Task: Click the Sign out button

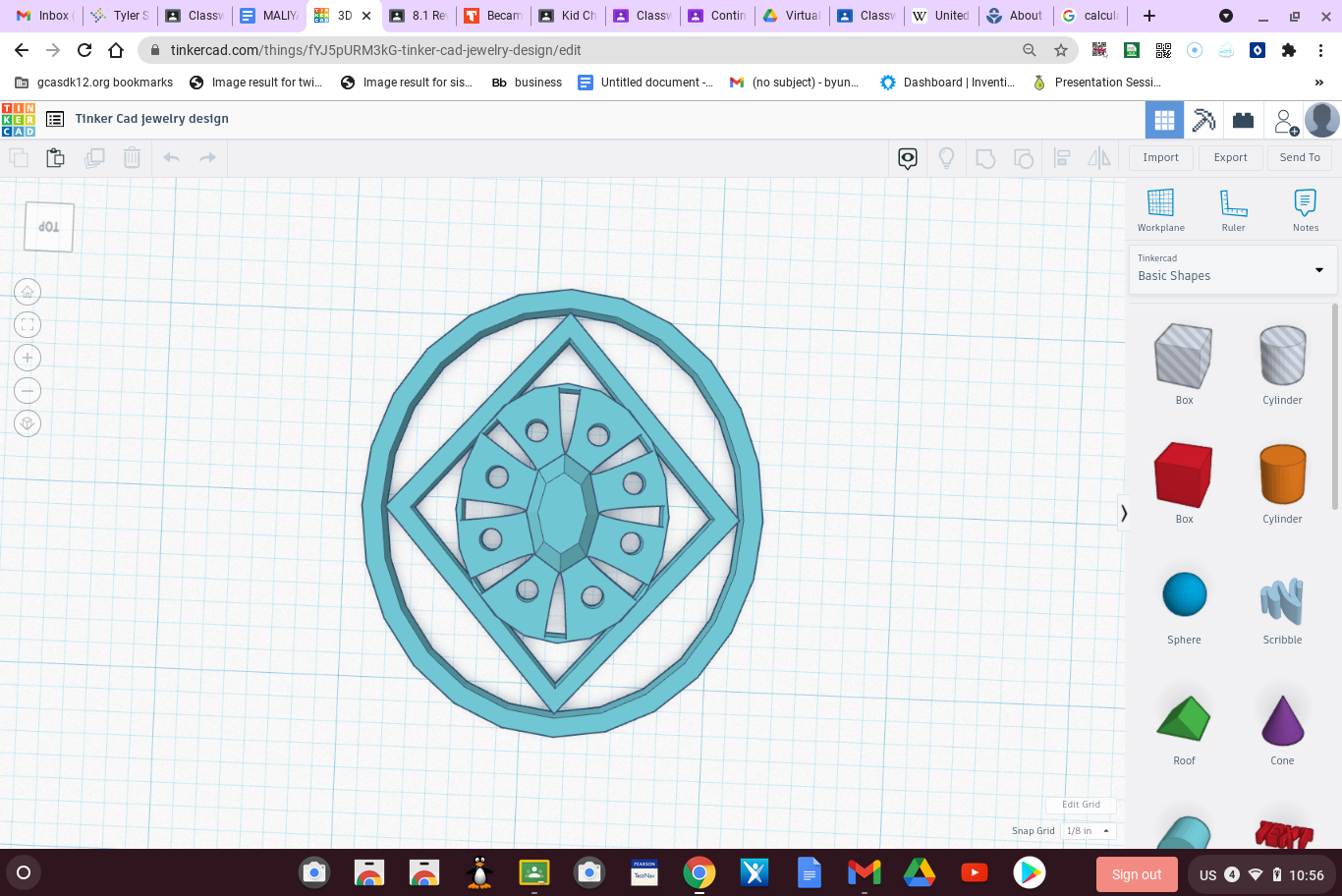Action: 1137,874
